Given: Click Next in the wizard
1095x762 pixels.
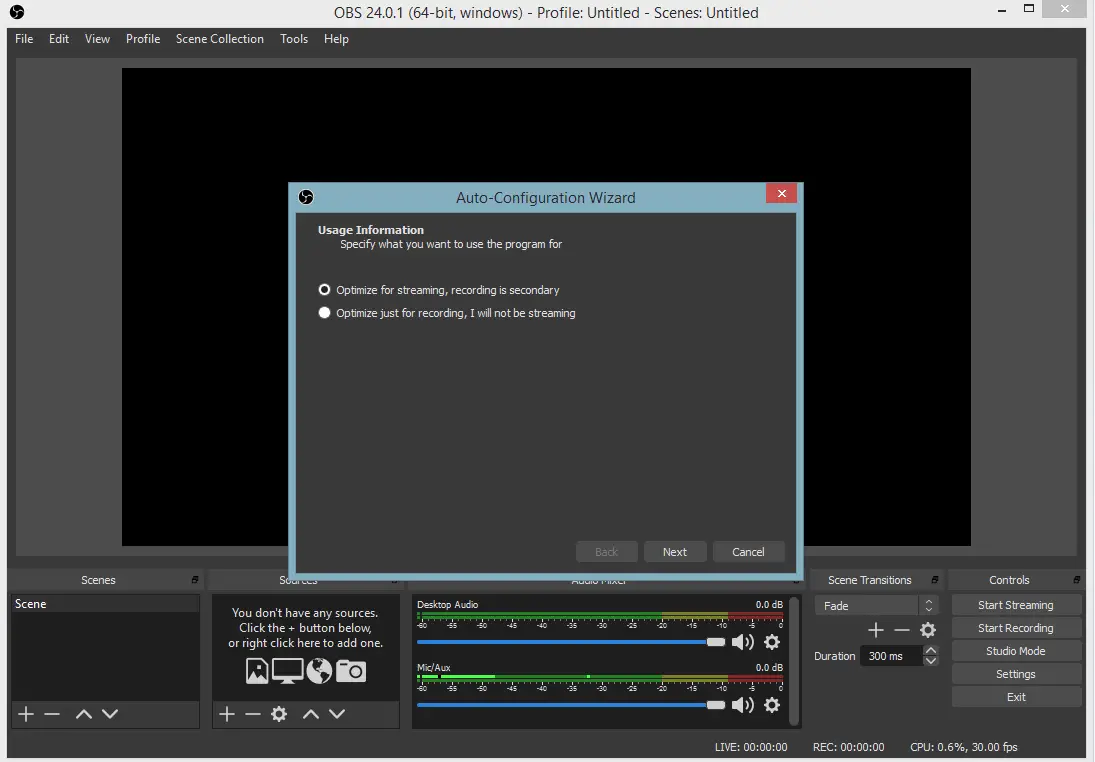Looking at the screenshot, I should (675, 552).
